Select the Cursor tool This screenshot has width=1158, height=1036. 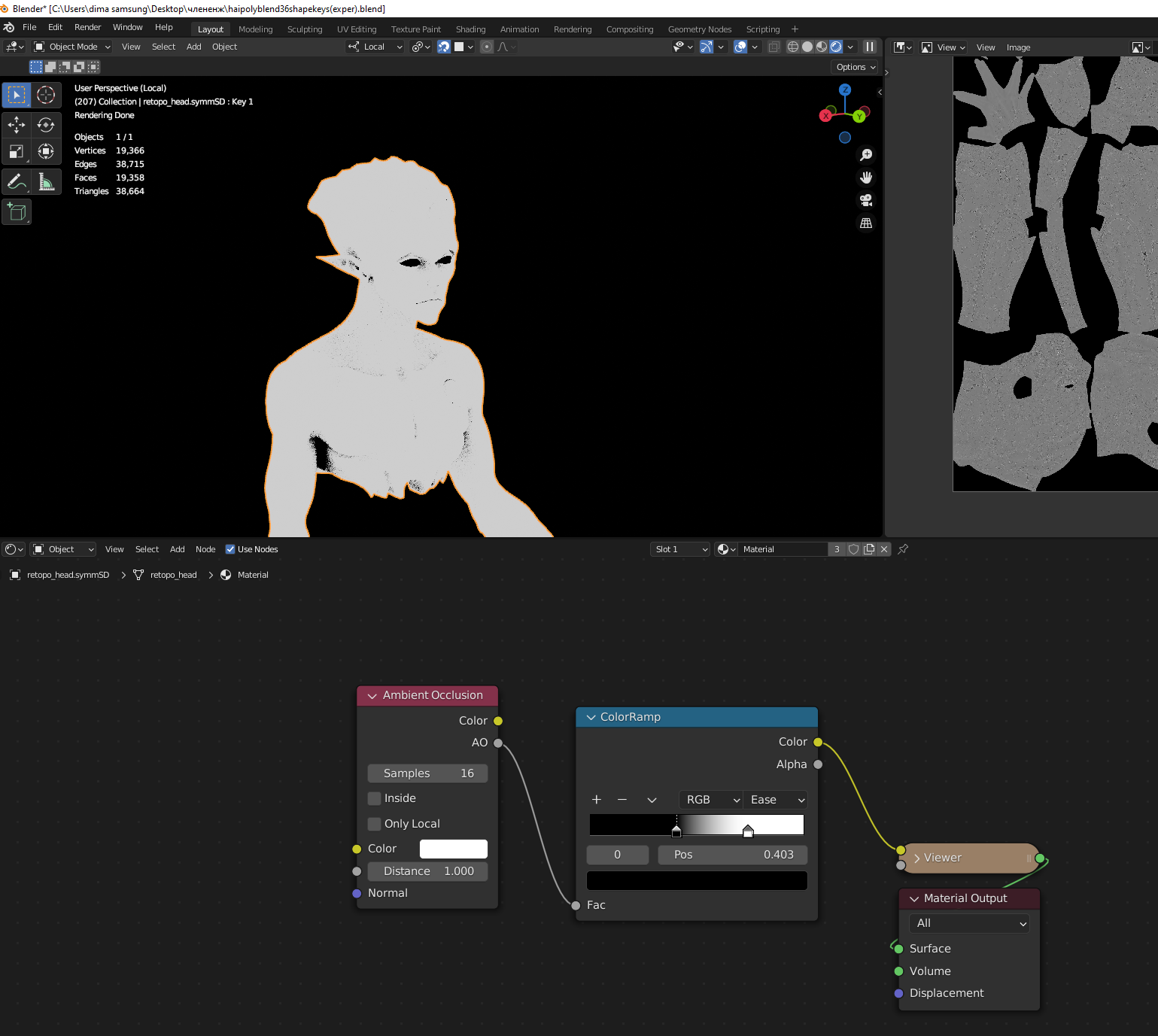point(46,95)
